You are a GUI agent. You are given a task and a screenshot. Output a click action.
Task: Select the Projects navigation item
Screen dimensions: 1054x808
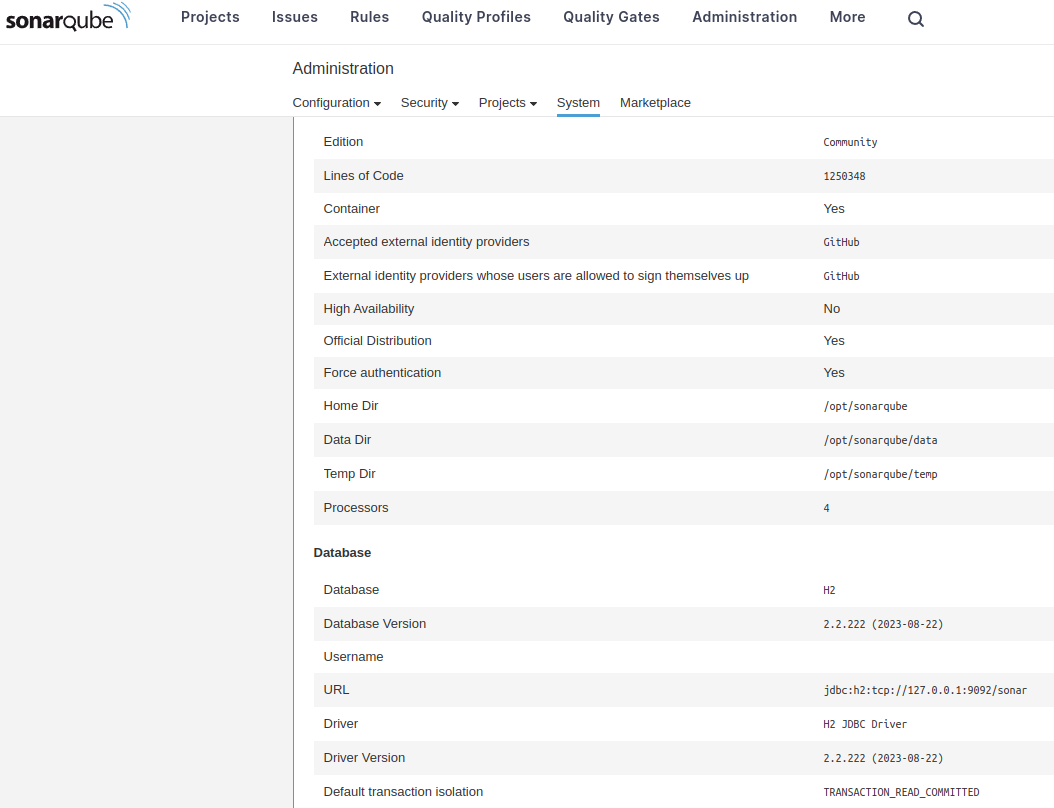(x=210, y=17)
